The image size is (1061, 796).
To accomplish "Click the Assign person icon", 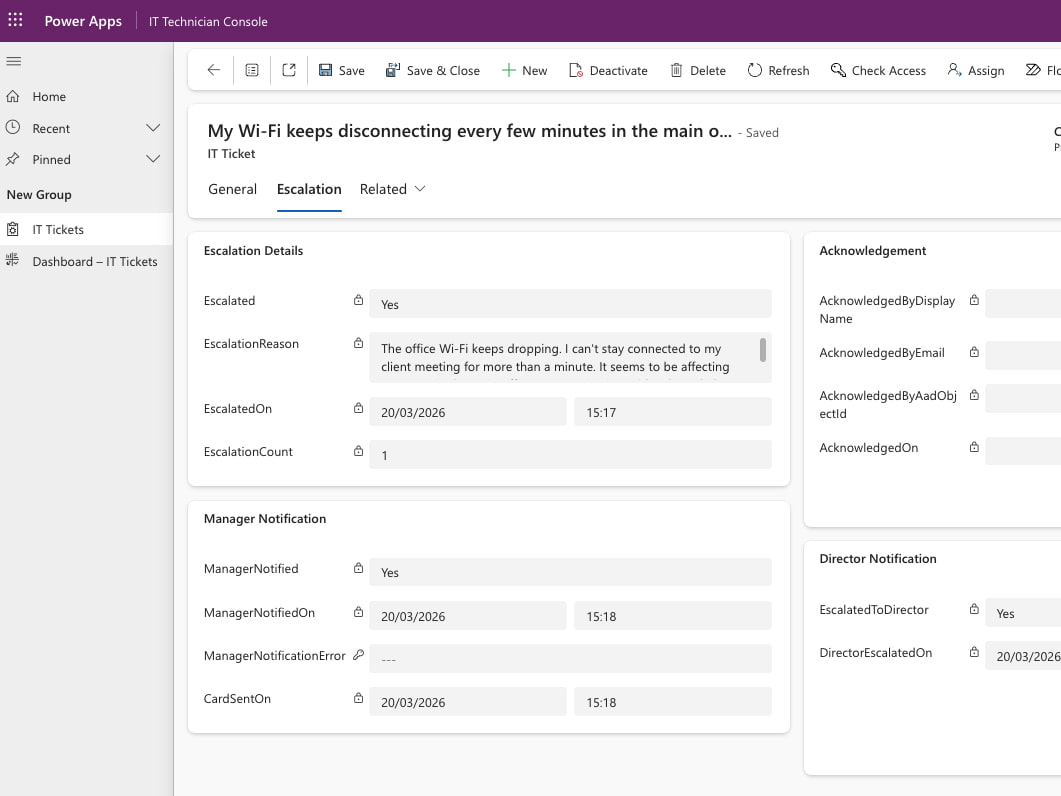I will 953,70.
